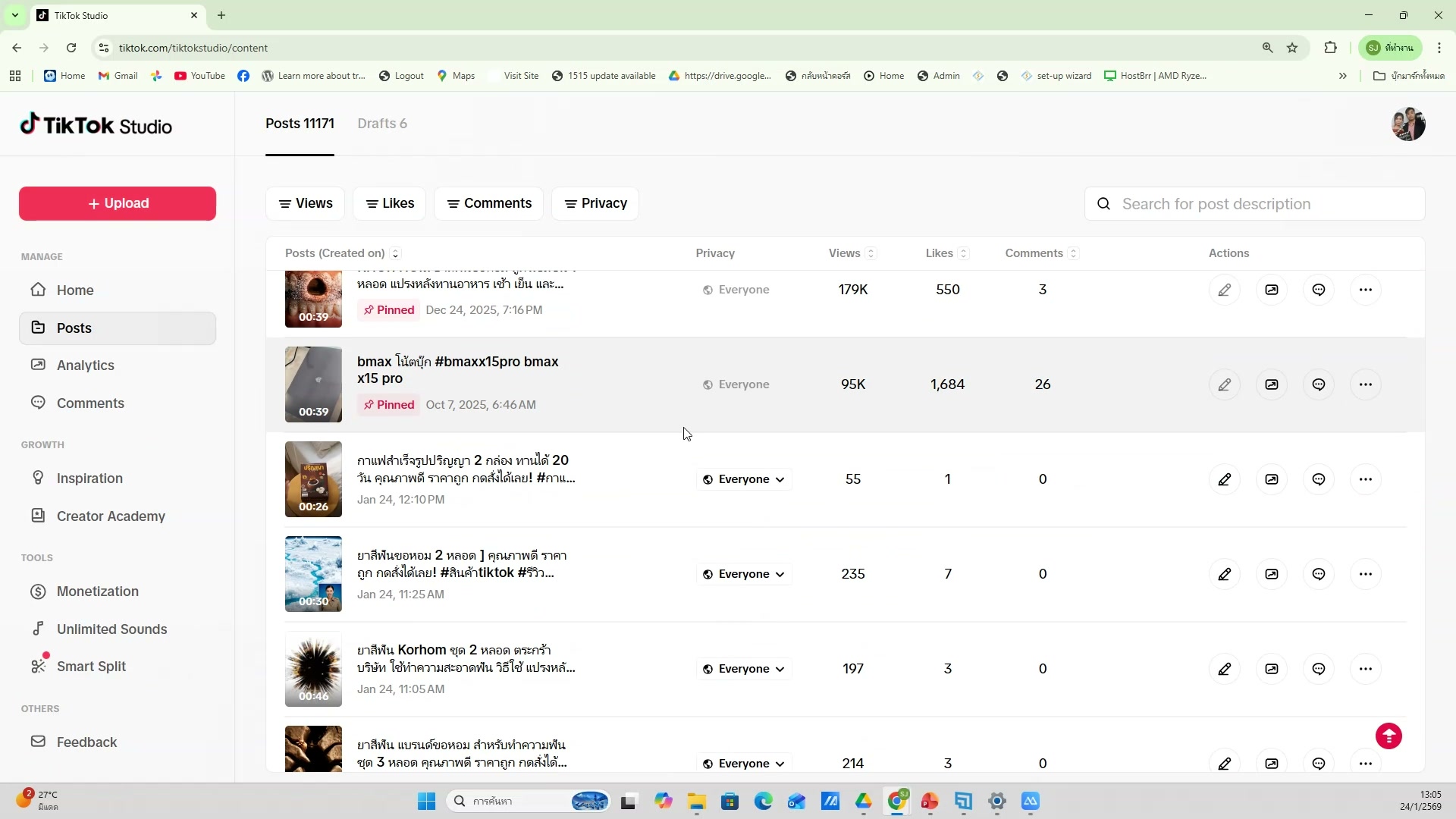This screenshot has height=819, width=1456.
Task: Click edit pencil icon for bmax notebook post
Action: pos(1224,384)
